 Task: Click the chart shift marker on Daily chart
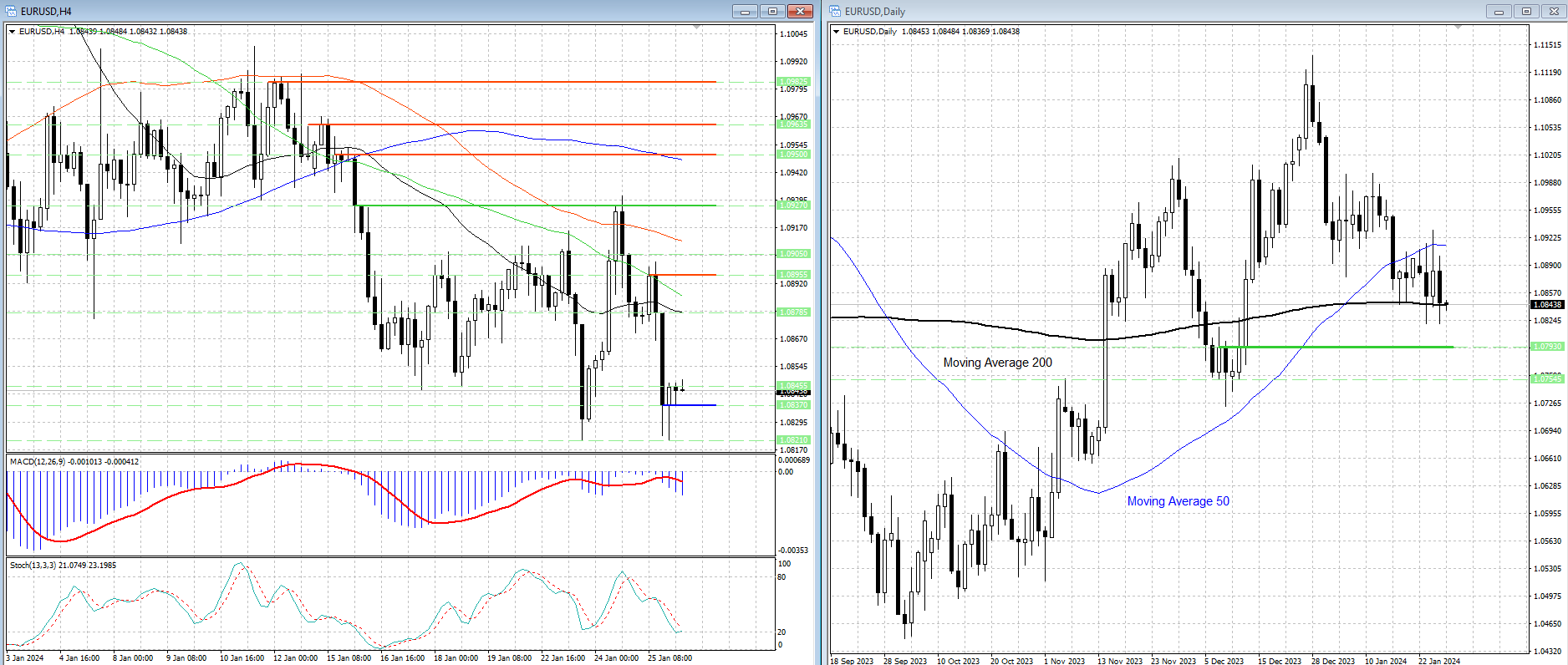1459,28
